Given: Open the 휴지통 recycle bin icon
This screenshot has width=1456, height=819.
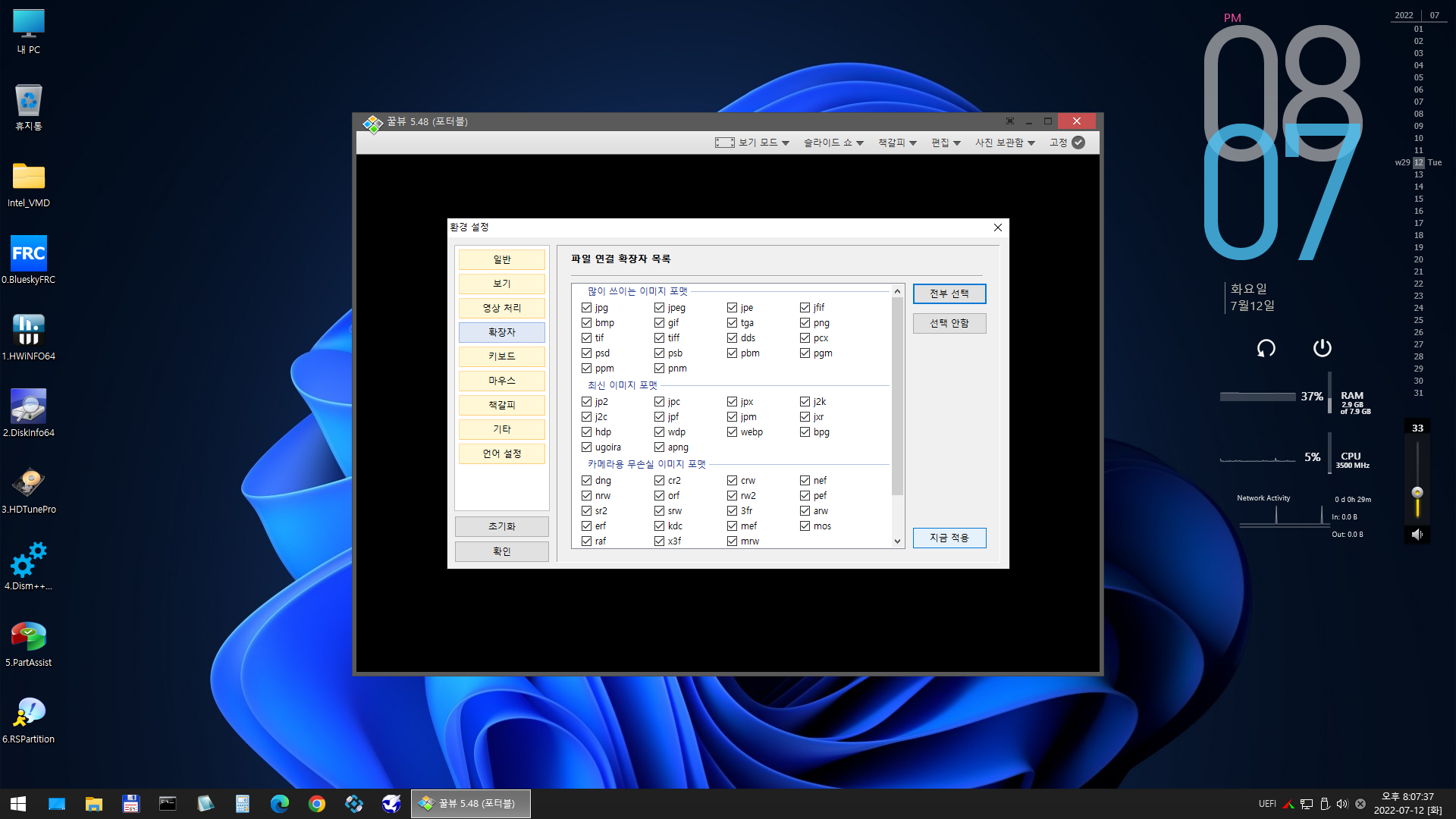Looking at the screenshot, I should tap(29, 108).
